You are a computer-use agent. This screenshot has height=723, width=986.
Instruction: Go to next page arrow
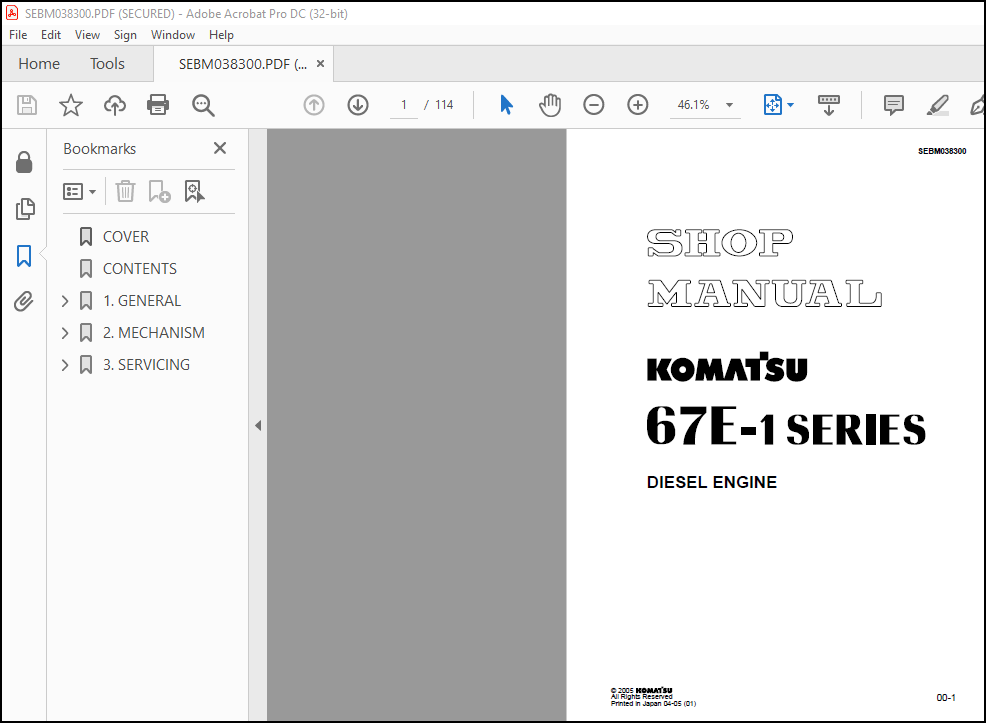358,105
